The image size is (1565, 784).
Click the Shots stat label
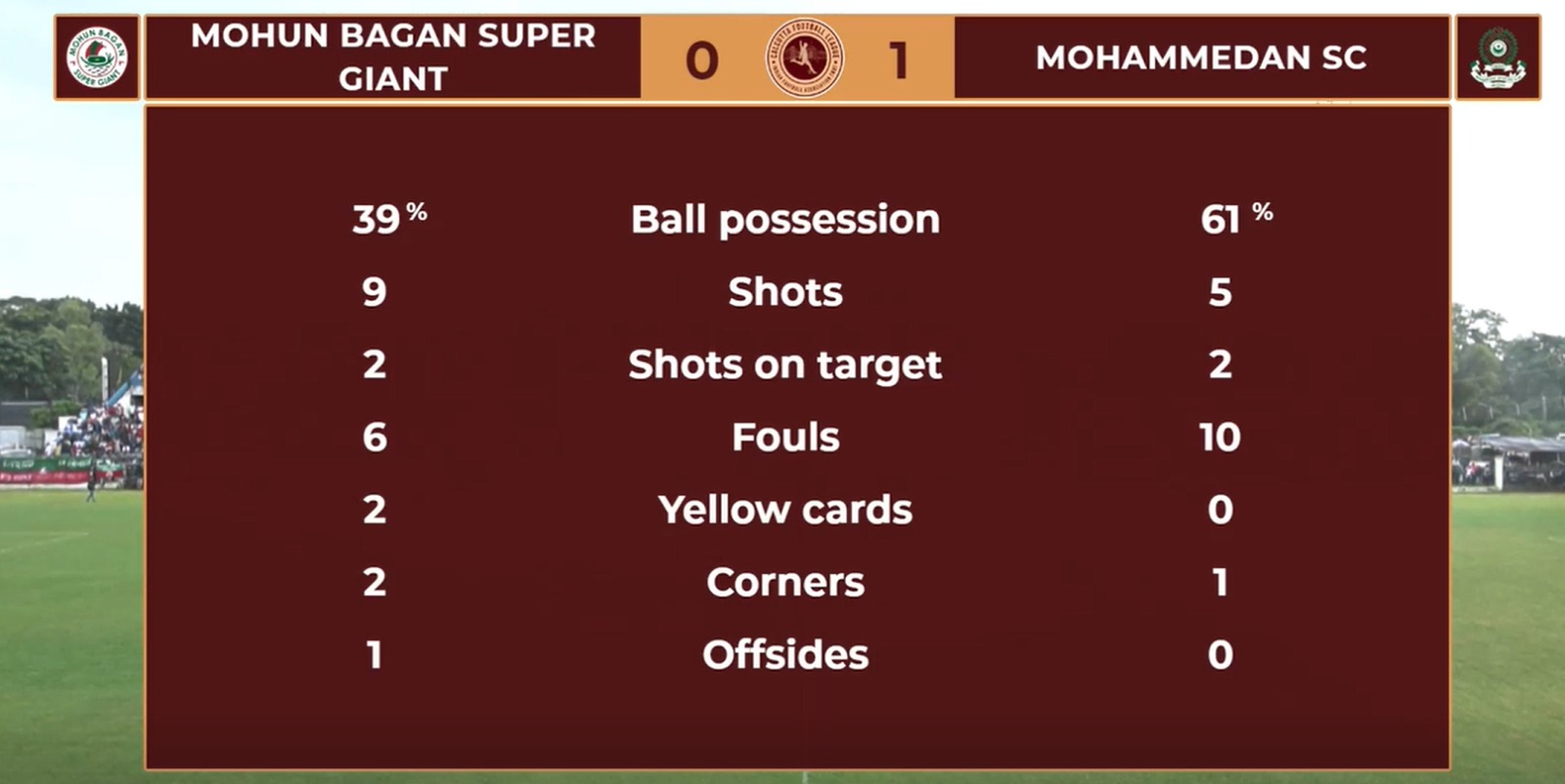click(x=785, y=291)
